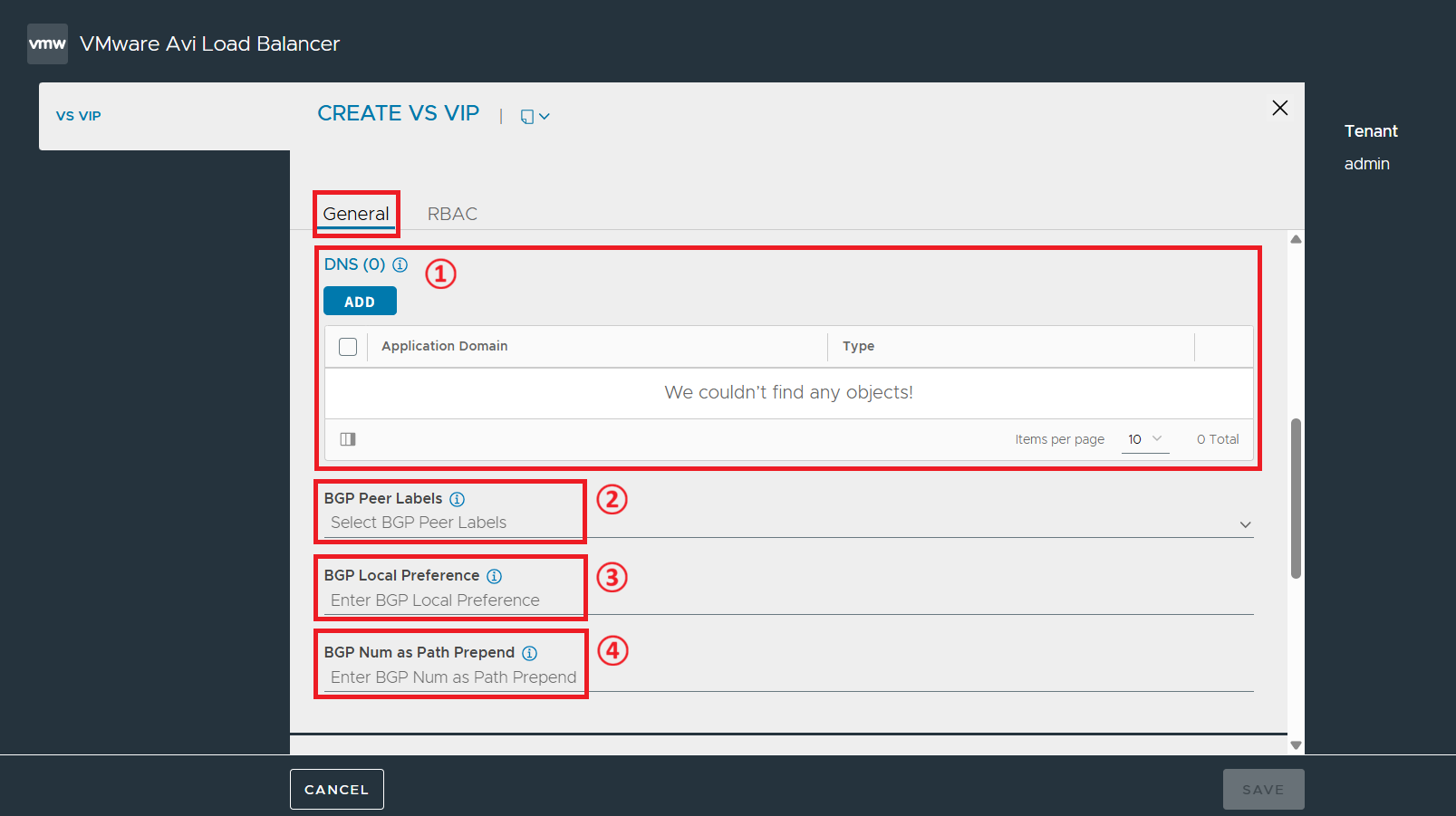The image size is (1456, 816).
Task: Click the scroll-up arrow of the dialog scrollbar
Action: [x=1296, y=239]
